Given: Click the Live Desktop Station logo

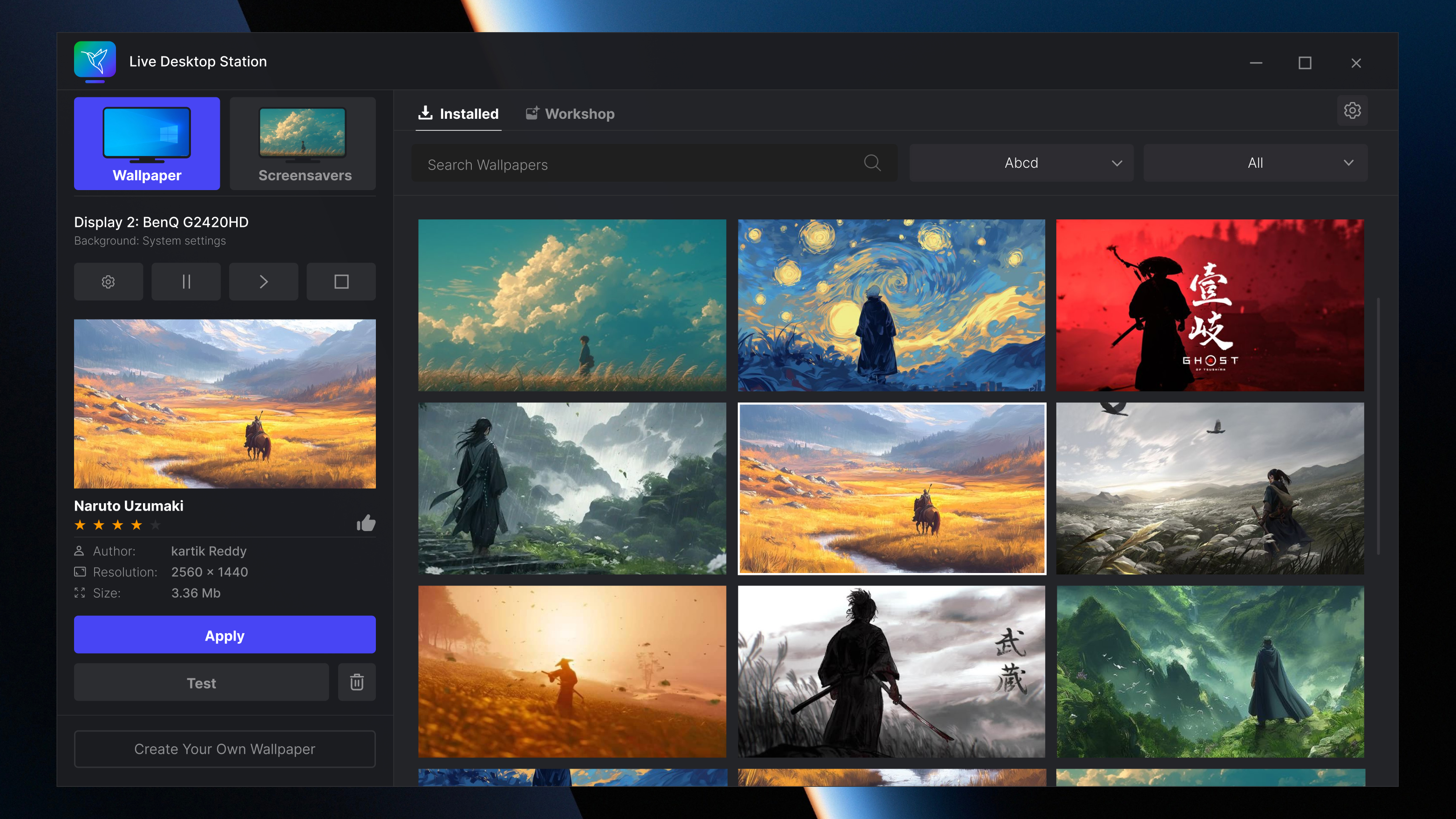Looking at the screenshot, I should pyautogui.click(x=95, y=61).
